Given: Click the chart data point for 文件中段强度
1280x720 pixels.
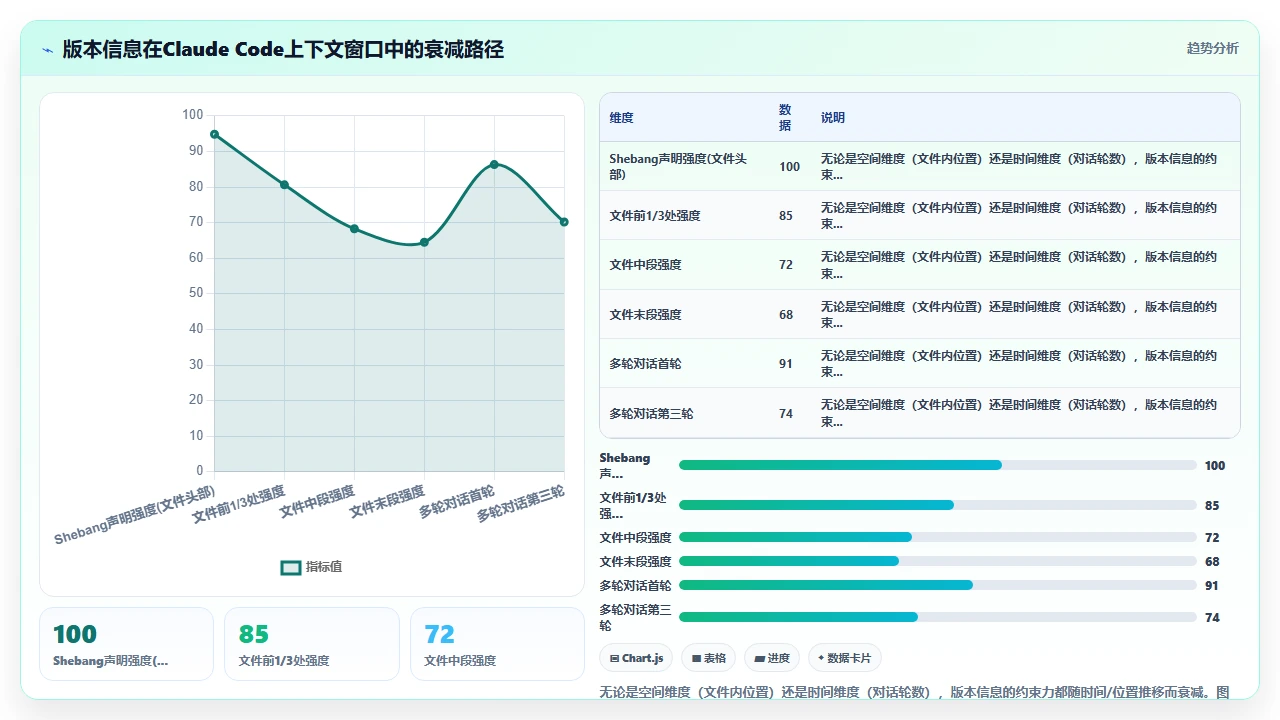Looking at the screenshot, I should (354, 229).
